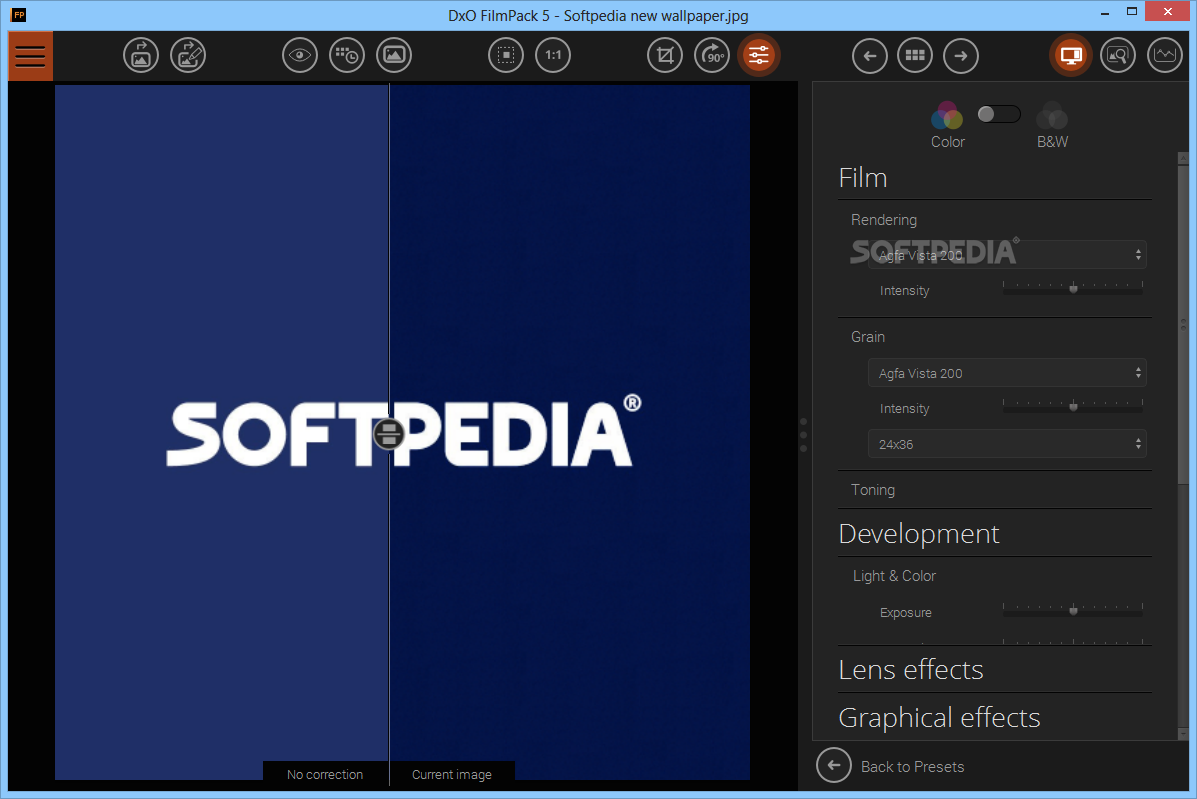The image size is (1197, 799).
Task: Click the open image toolbar icon
Action: pyautogui.click(x=140, y=55)
